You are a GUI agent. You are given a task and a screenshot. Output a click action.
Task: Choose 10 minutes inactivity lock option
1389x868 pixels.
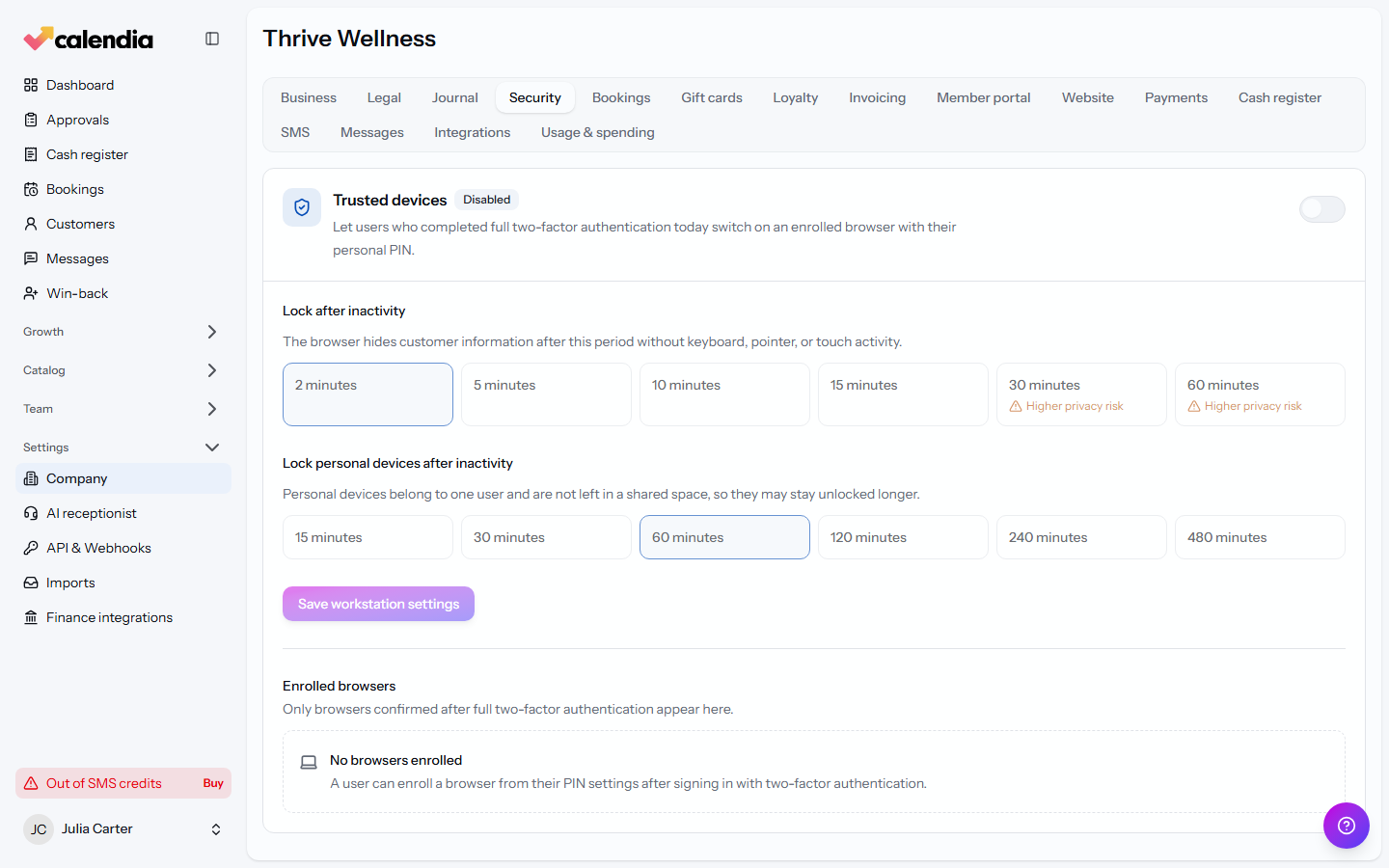point(724,394)
